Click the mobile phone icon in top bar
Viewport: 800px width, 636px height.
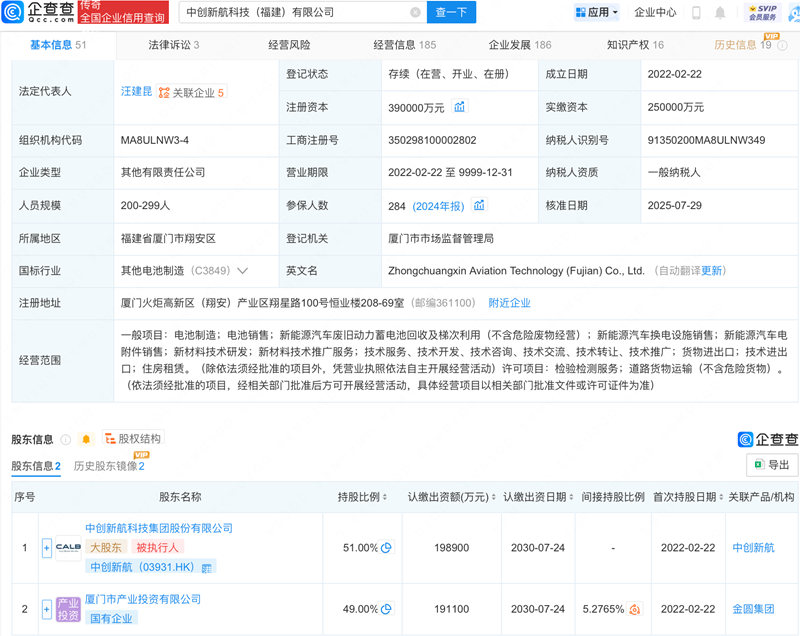pyautogui.click(x=697, y=13)
